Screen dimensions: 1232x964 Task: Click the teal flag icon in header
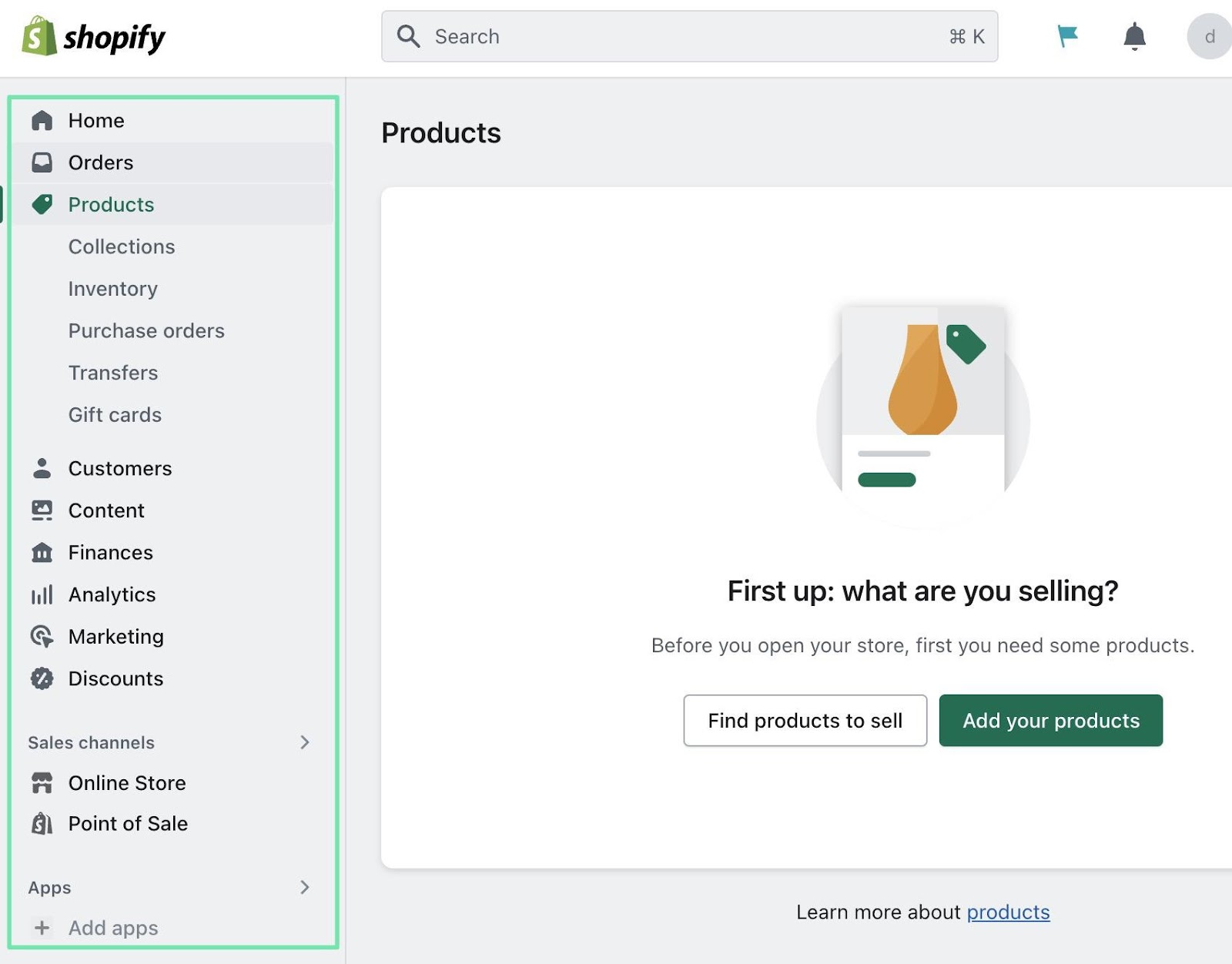point(1068,36)
